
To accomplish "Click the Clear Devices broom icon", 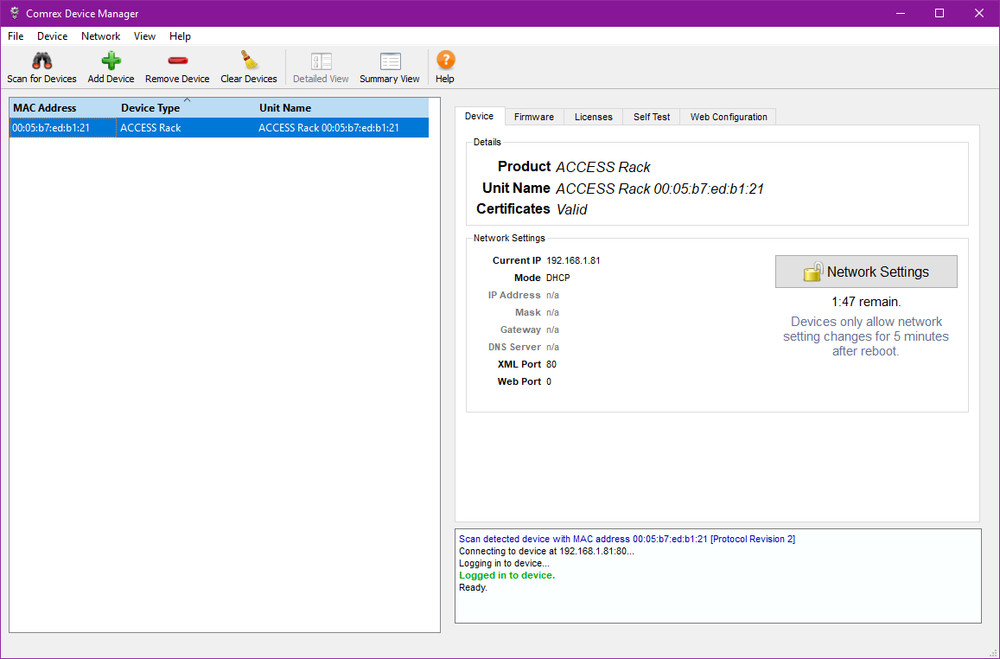I will click(248, 60).
